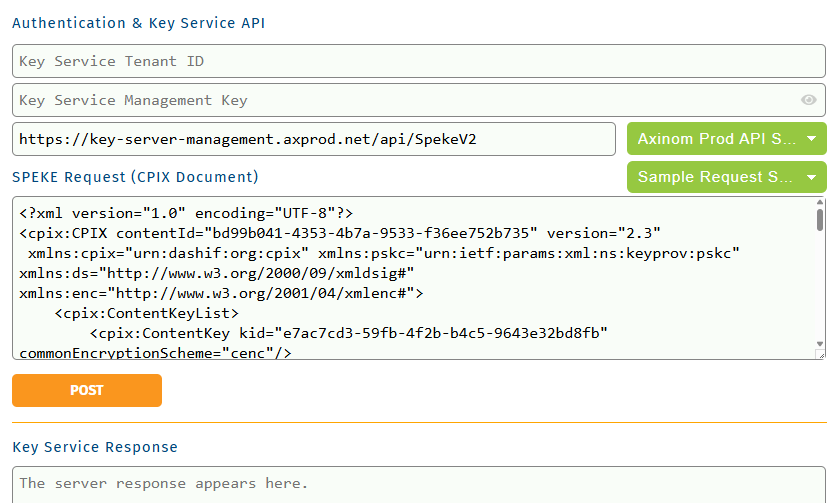Click the SpekeV2 API URL field
Screen dimensions: 839x503
313,139
